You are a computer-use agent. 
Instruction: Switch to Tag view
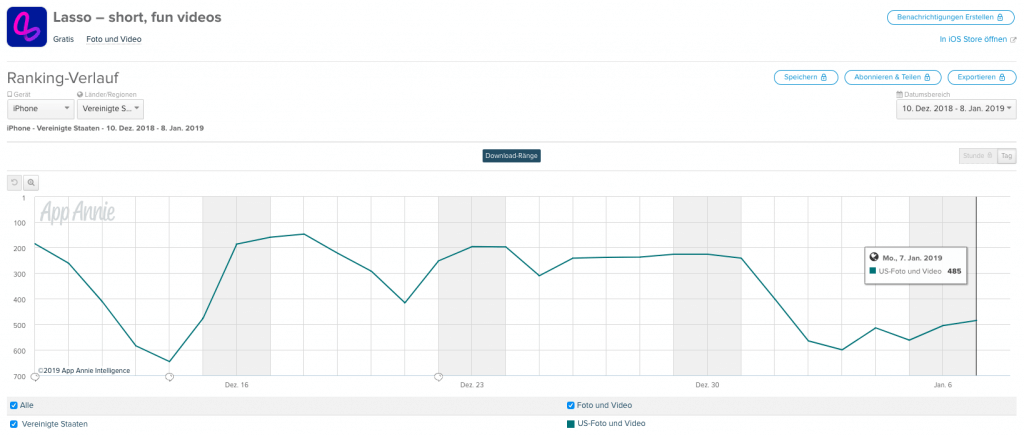point(1007,156)
